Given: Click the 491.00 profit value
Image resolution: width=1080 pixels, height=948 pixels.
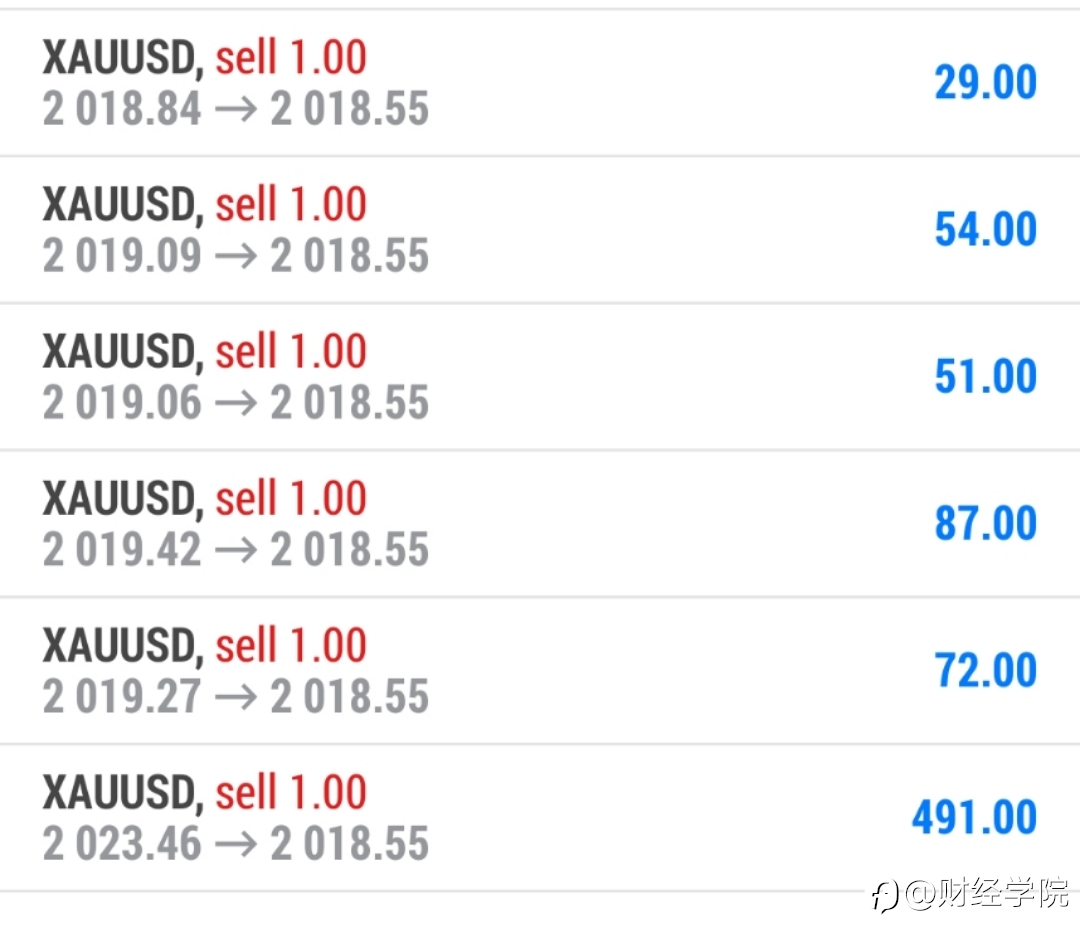Looking at the screenshot, I should tap(975, 818).
